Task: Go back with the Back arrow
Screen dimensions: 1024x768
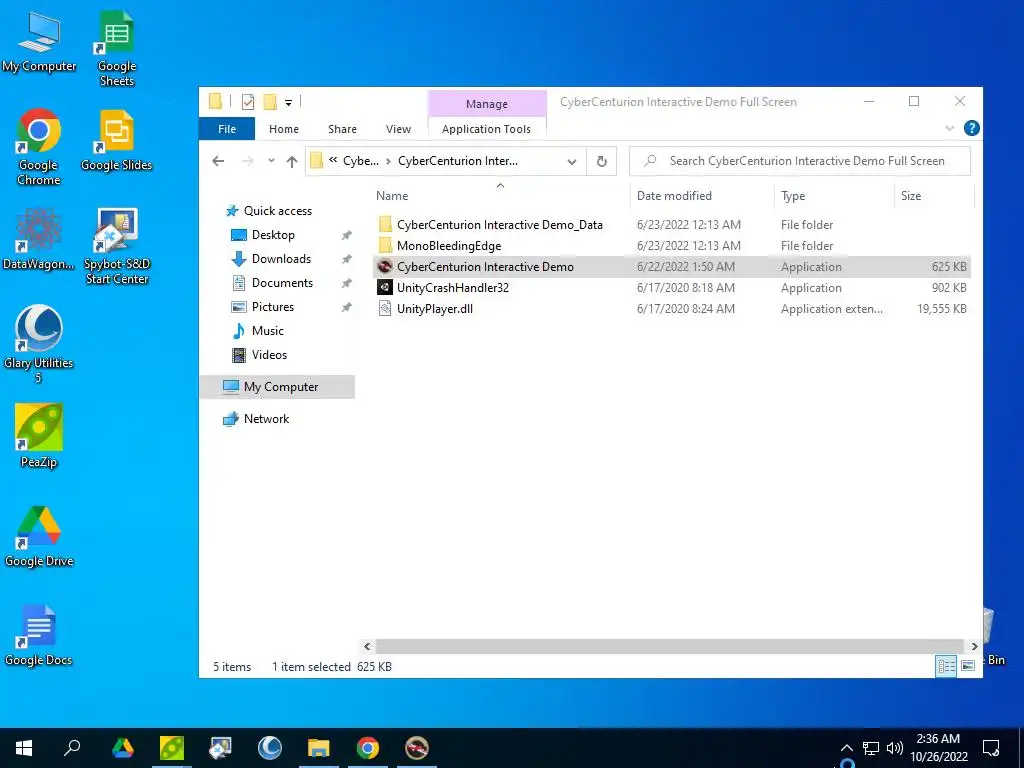Action: [218, 161]
